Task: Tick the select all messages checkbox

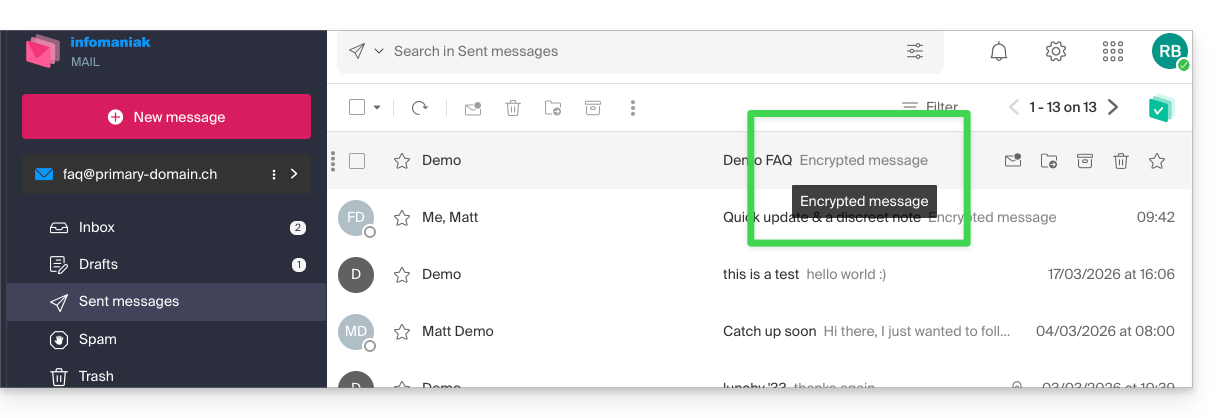Action: tap(357, 108)
